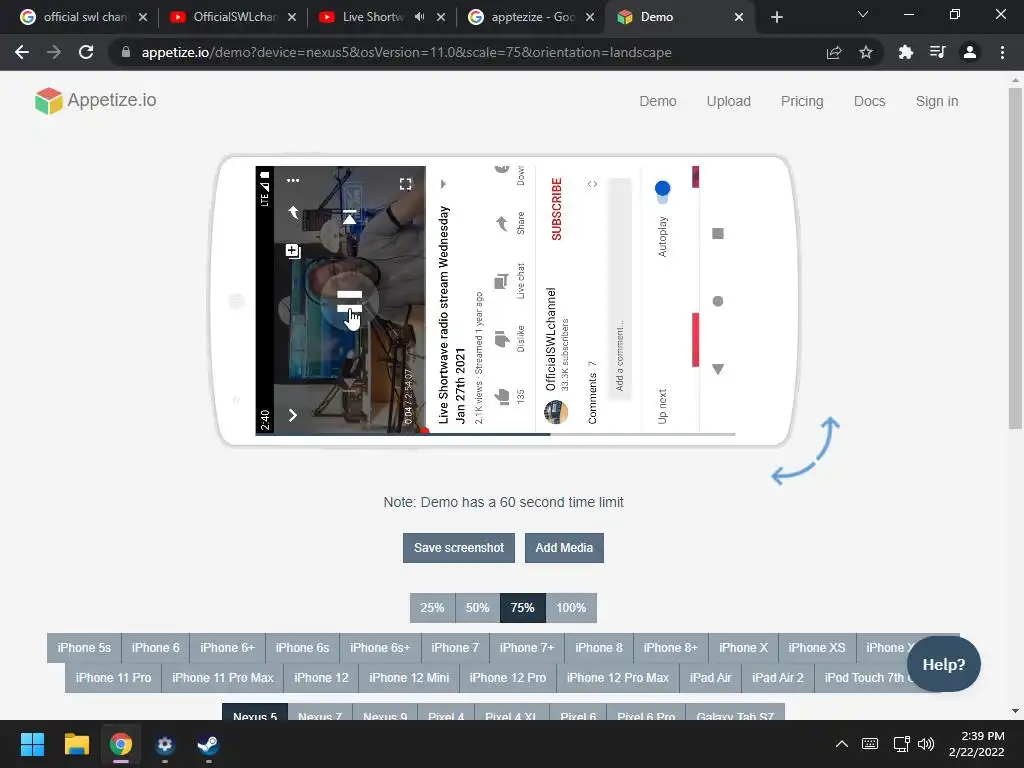Open the Demo navigation link
This screenshot has width=1024, height=768.
point(658,101)
